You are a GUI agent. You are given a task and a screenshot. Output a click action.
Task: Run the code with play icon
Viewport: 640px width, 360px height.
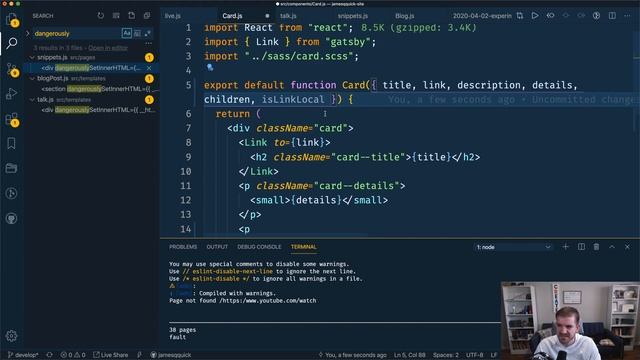coord(535,16)
